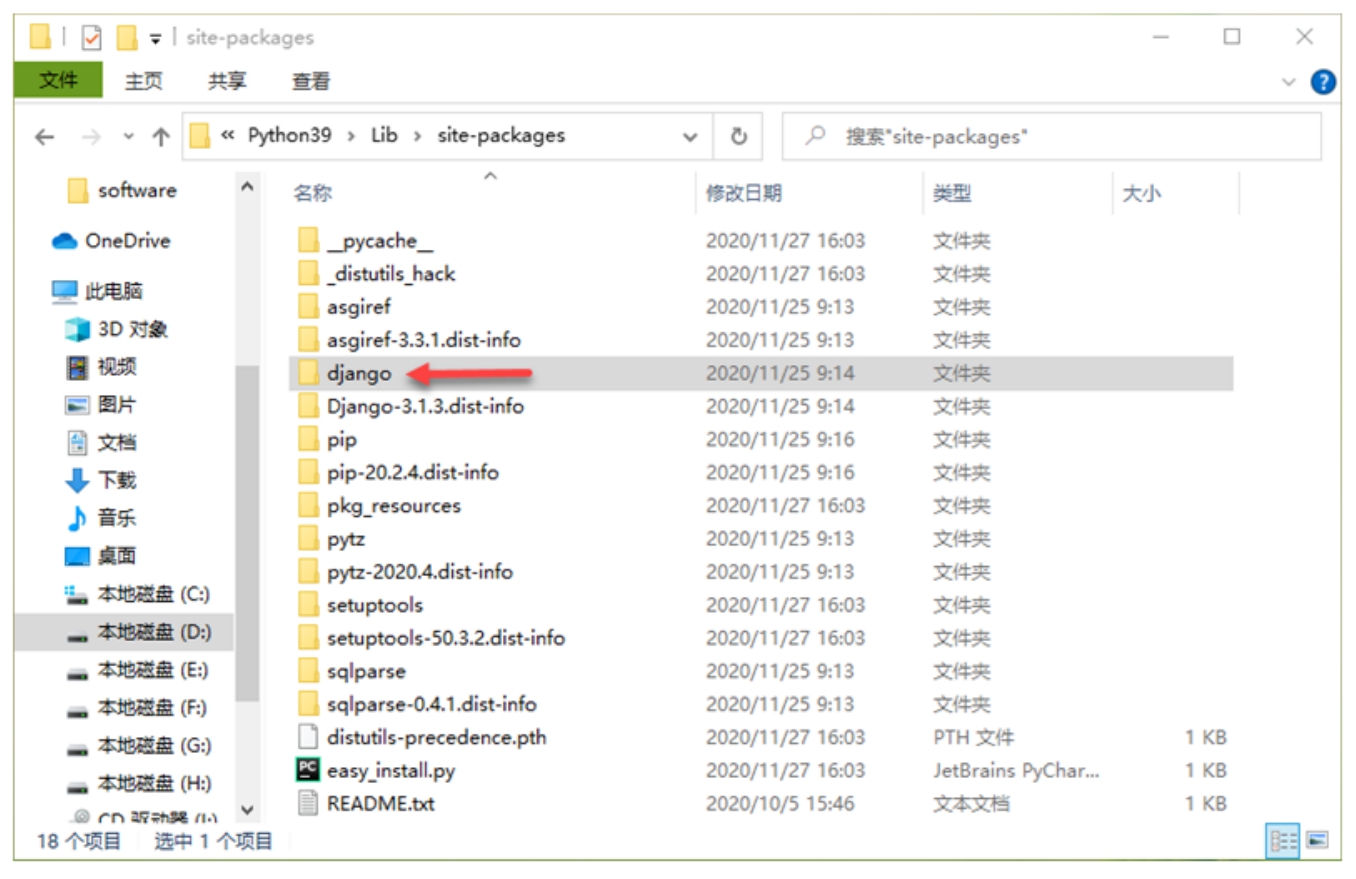Open 3D 对象 in the navigation pane
Viewport: 1356px width, 879px height.
[117, 329]
